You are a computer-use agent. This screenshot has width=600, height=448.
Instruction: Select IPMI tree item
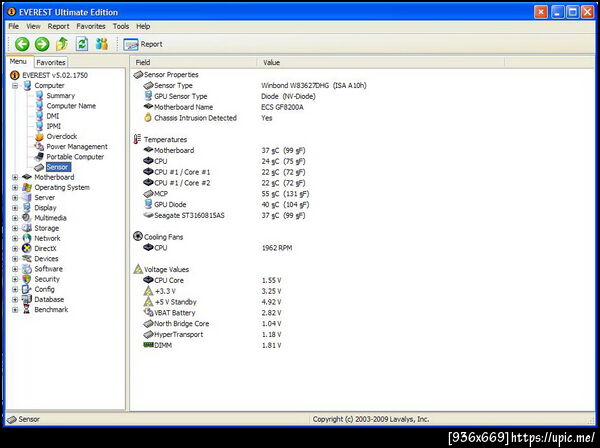pos(54,126)
